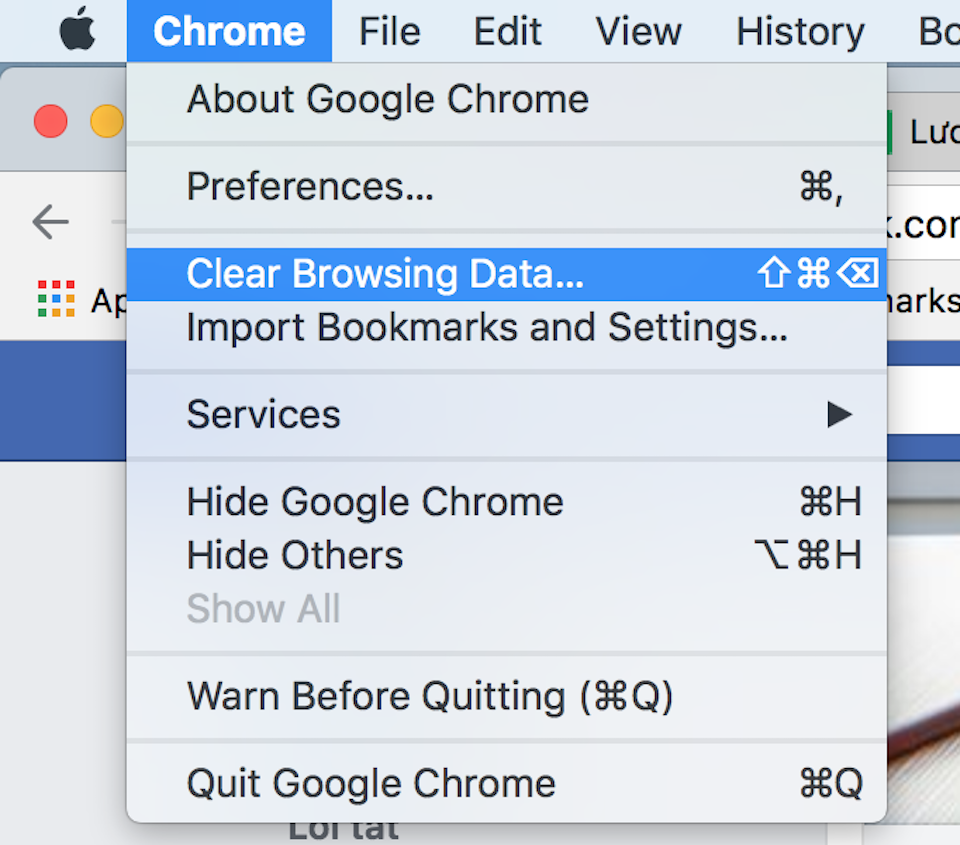This screenshot has width=960, height=845.
Task: Expand the Services submenu arrow
Action: click(839, 415)
